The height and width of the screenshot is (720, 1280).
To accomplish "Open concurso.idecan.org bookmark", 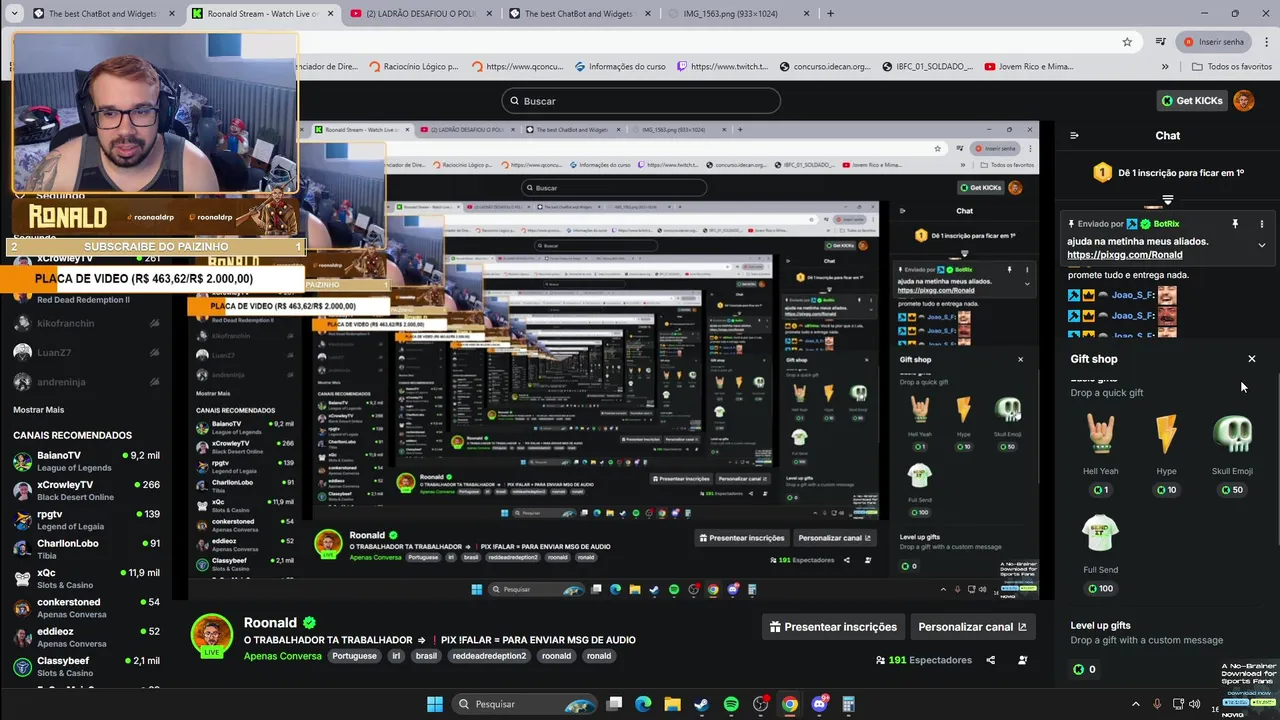I will coord(827,67).
